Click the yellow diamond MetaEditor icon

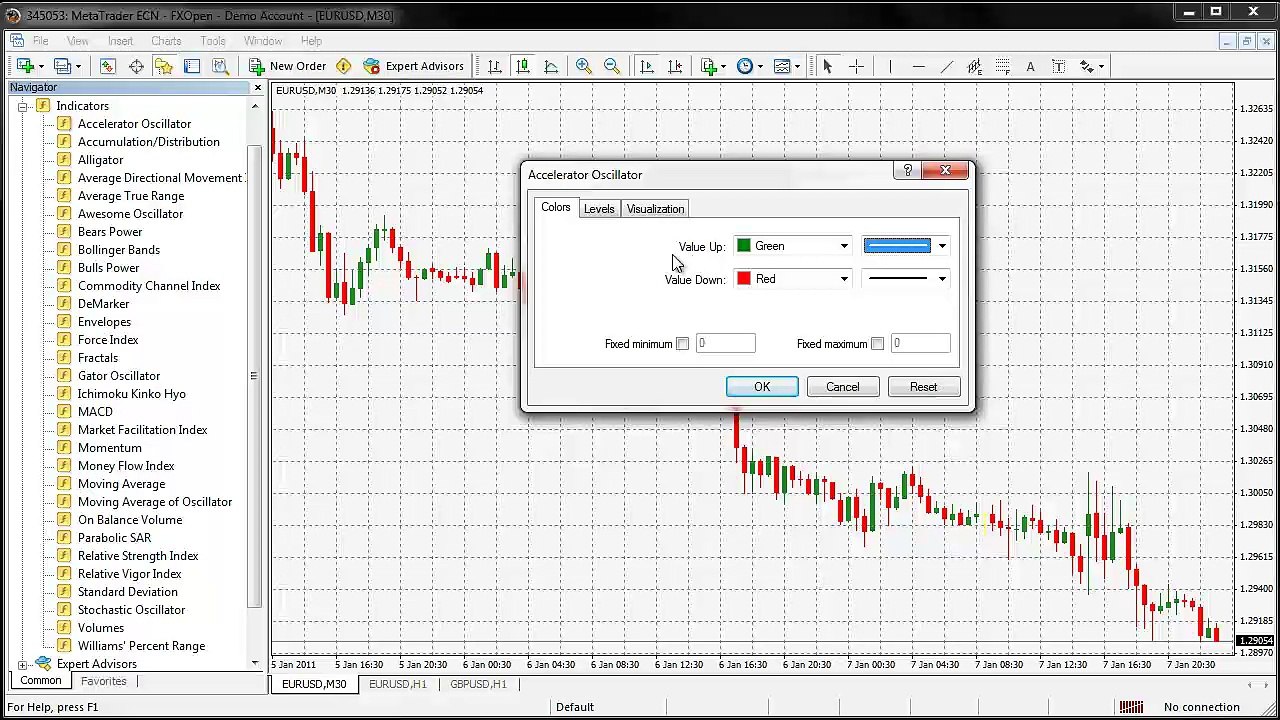344,66
